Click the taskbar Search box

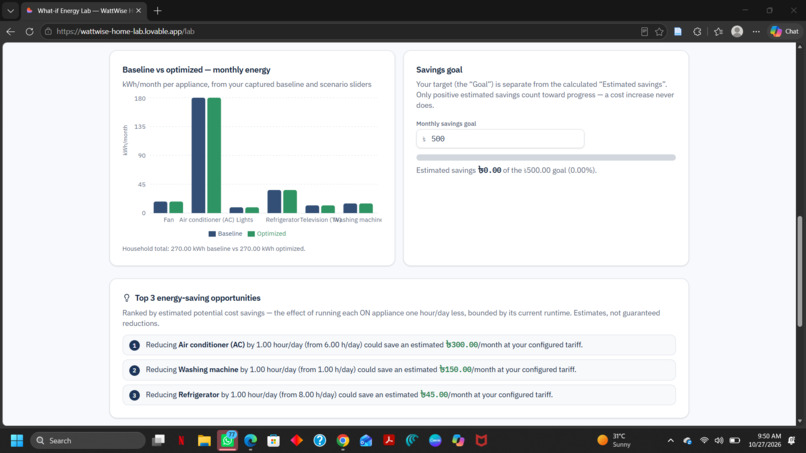[88, 441]
